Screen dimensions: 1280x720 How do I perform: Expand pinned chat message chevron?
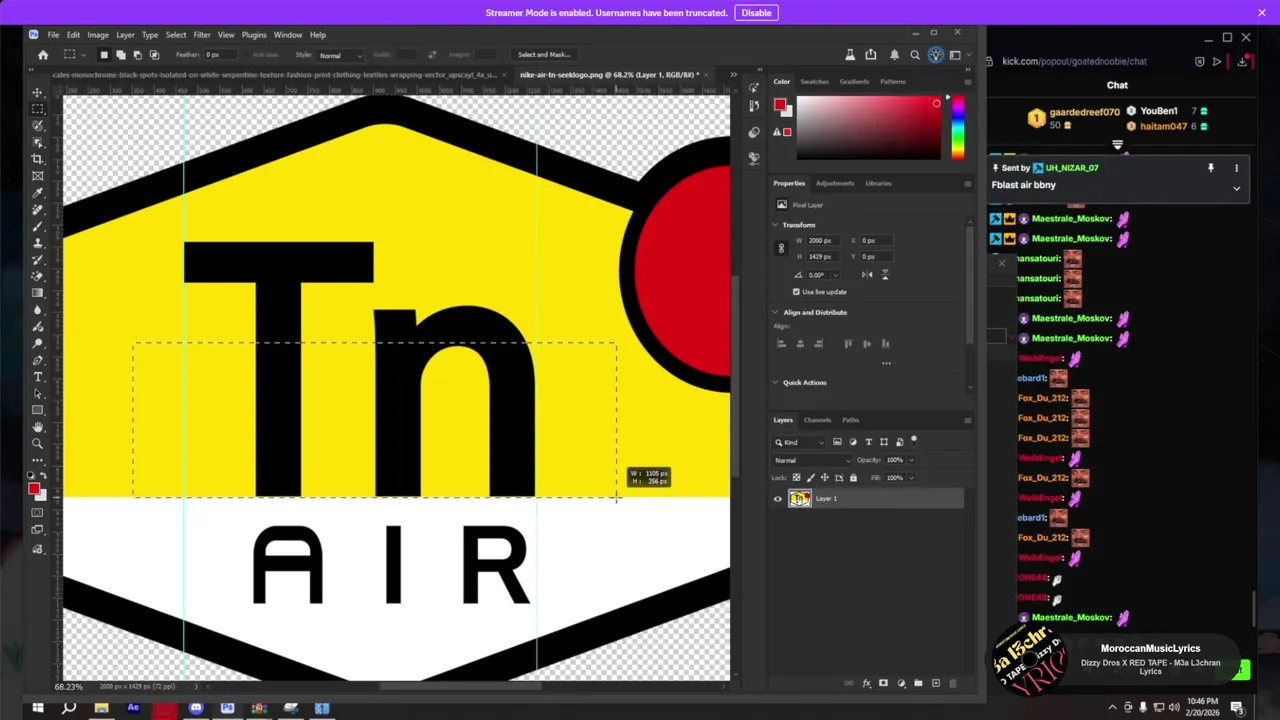(1236, 188)
